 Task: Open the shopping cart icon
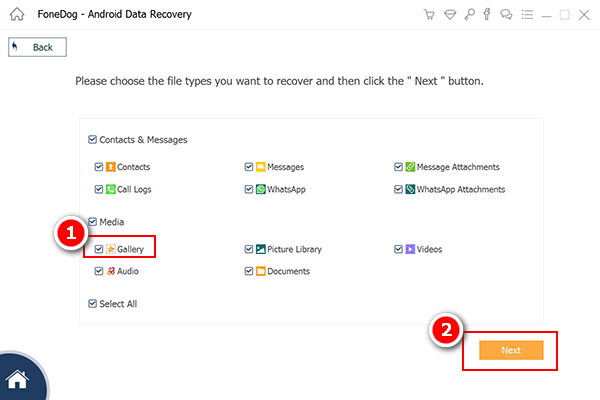pos(427,16)
